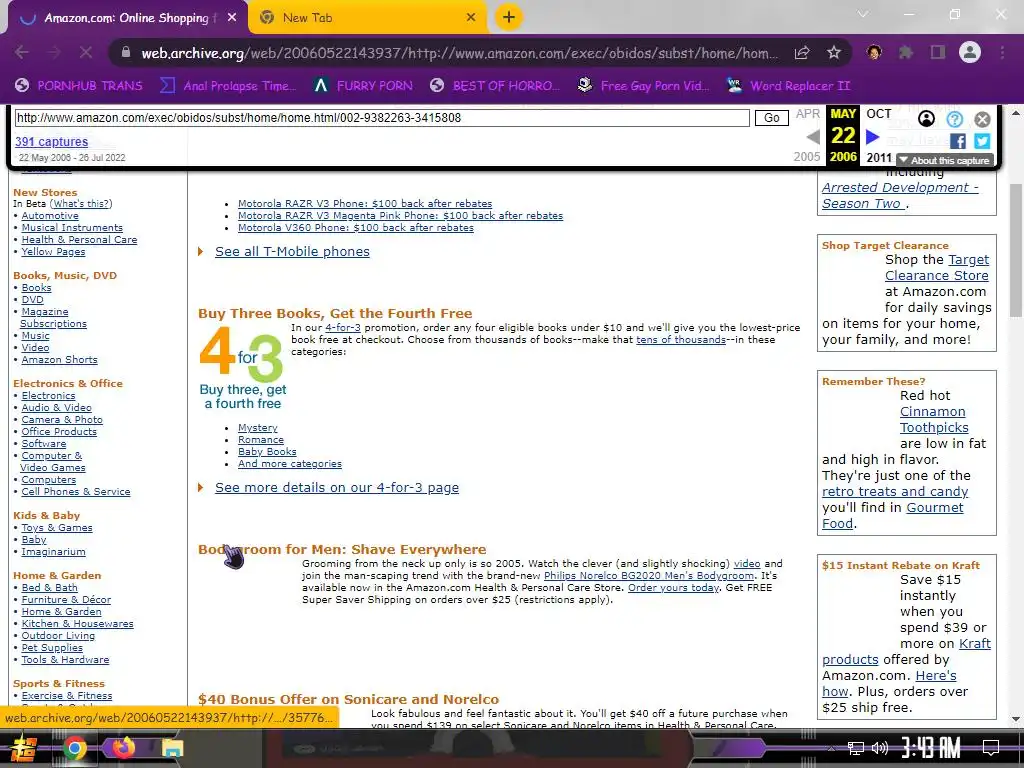The width and height of the screenshot is (1024, 768).
Task: Open File Explorer from the taskbar
Action: coord(172,748)
